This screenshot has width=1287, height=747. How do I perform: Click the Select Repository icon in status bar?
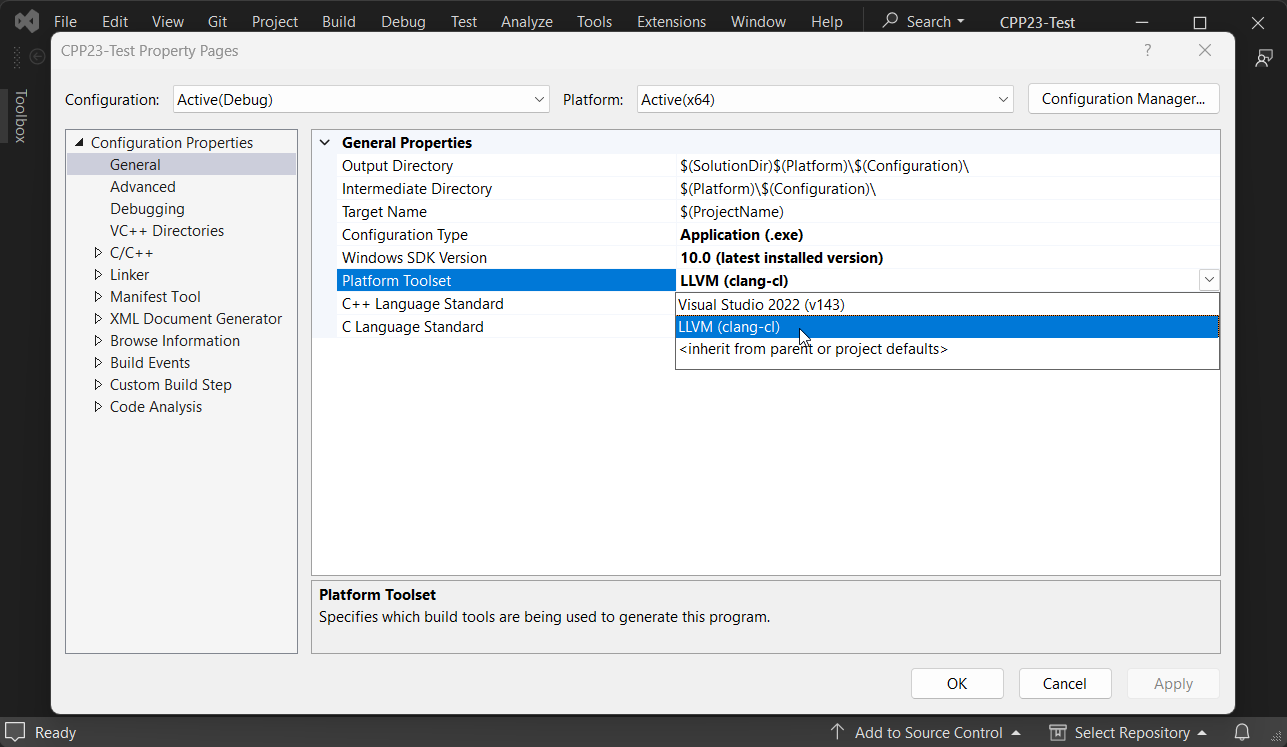1057,733
